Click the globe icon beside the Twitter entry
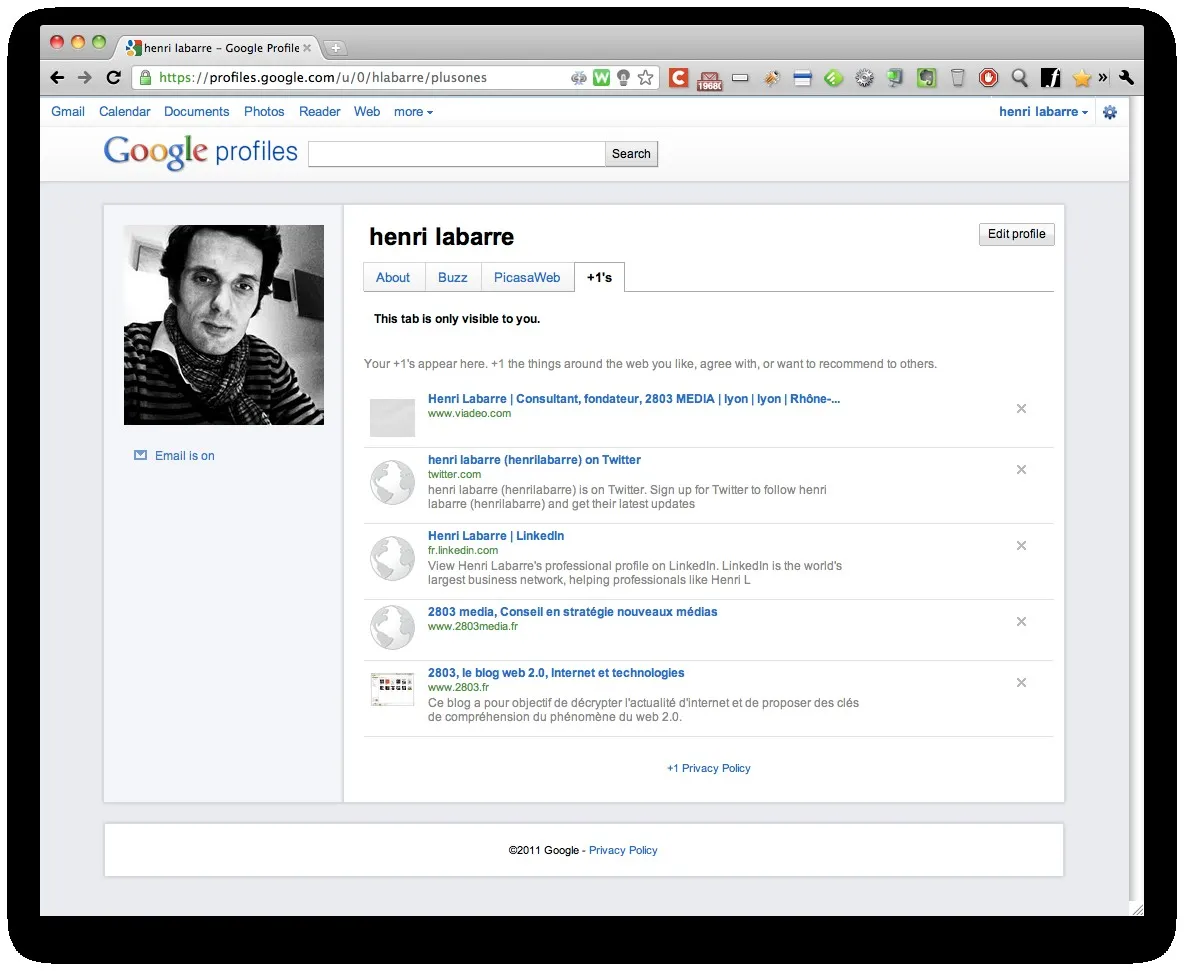 (392, 482)
